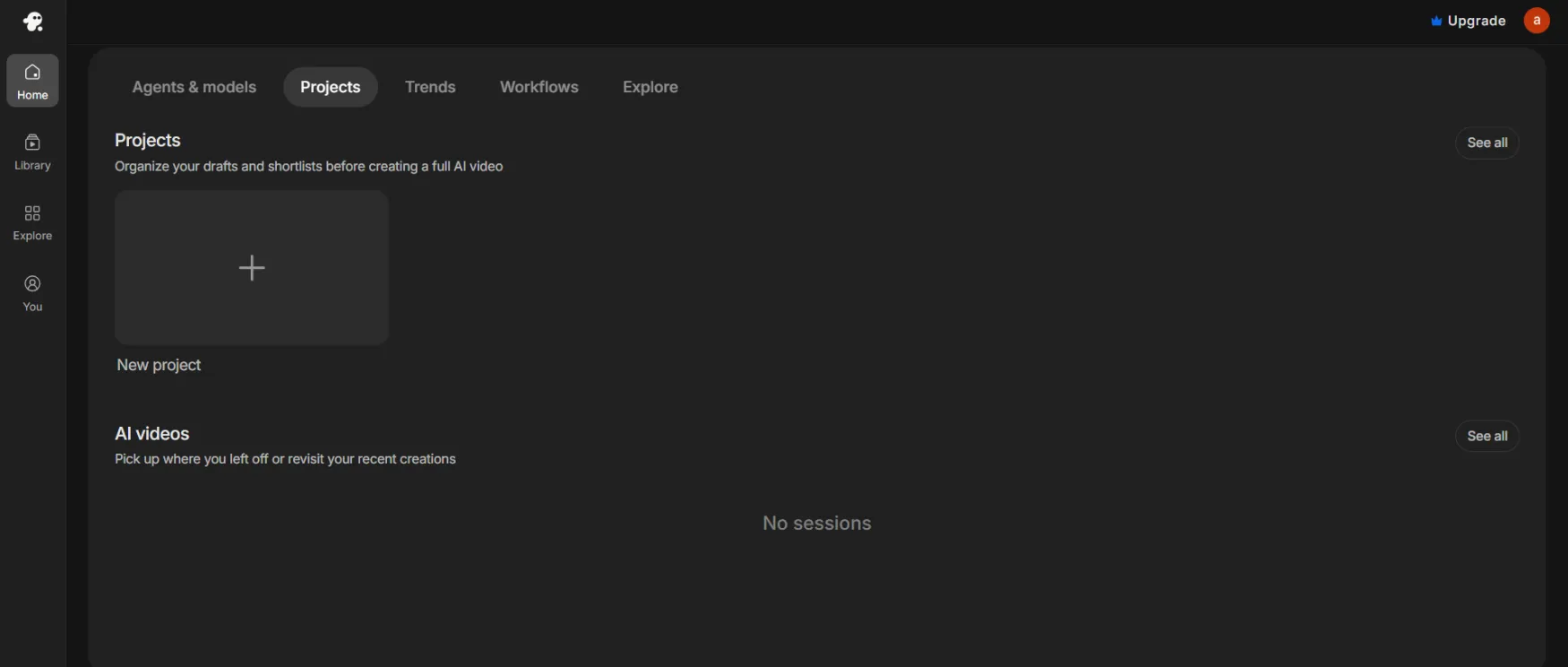Screen dimensions: 1568x667
Task: Go to the Explore tab
Action: (650, 87)
